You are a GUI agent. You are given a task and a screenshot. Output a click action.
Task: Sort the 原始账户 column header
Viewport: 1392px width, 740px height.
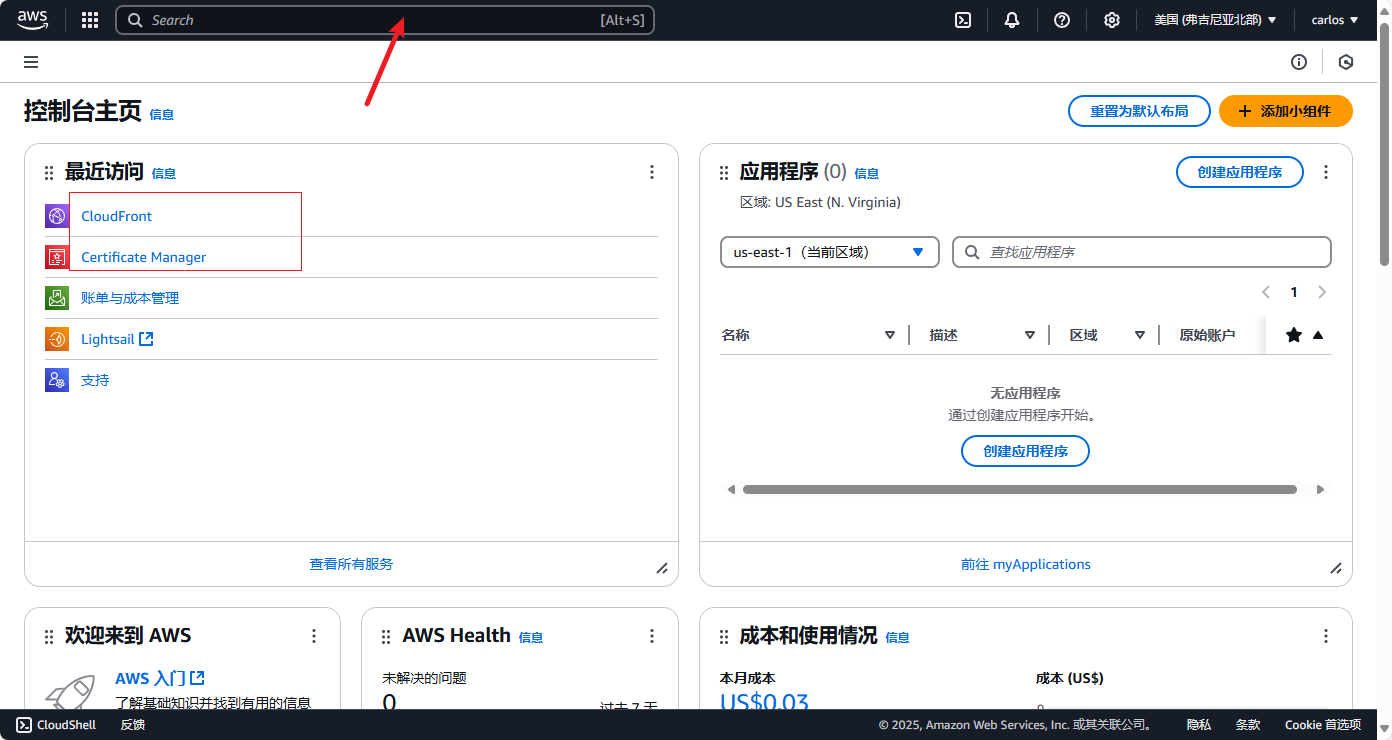click(x=1207, y=335)
